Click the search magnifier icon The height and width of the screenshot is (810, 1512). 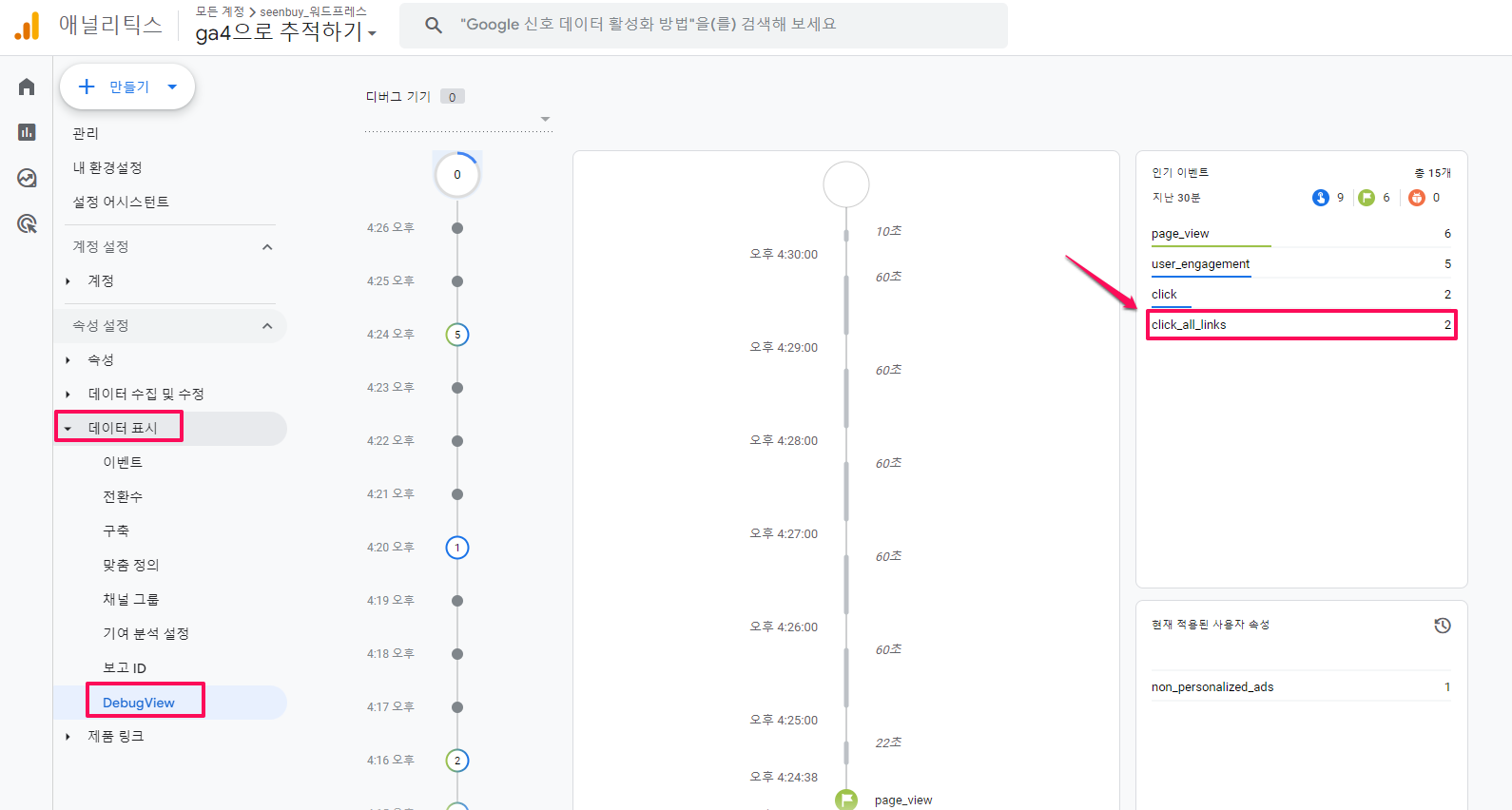[434, 25]
